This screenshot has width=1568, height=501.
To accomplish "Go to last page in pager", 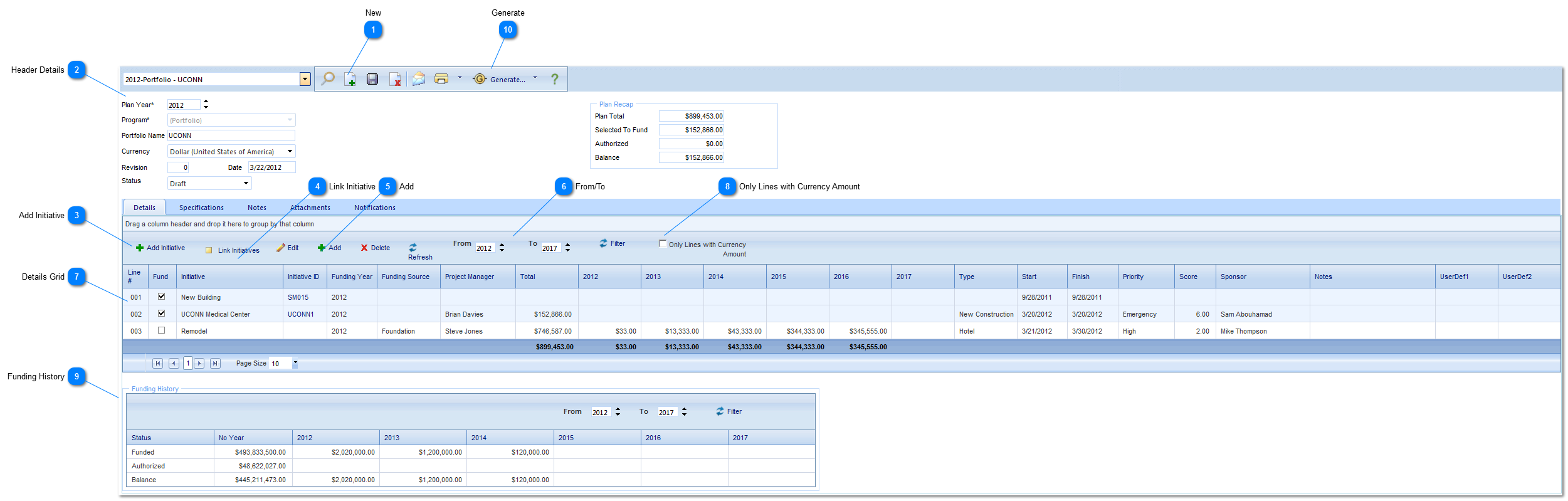I will tap(215, 363).
